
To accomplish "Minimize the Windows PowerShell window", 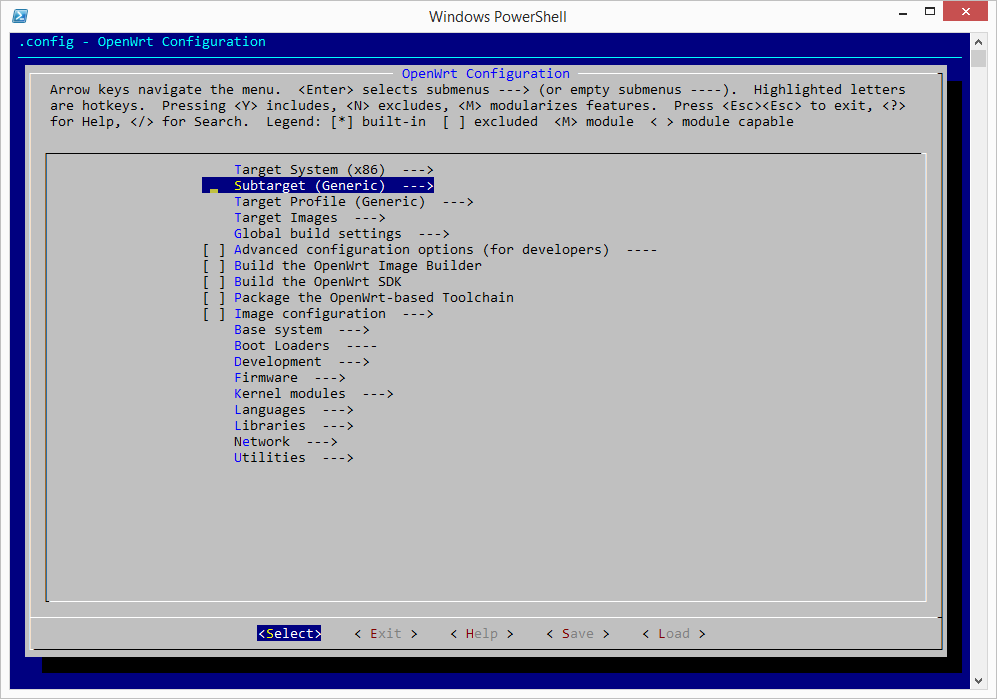I will click(903, 12).
